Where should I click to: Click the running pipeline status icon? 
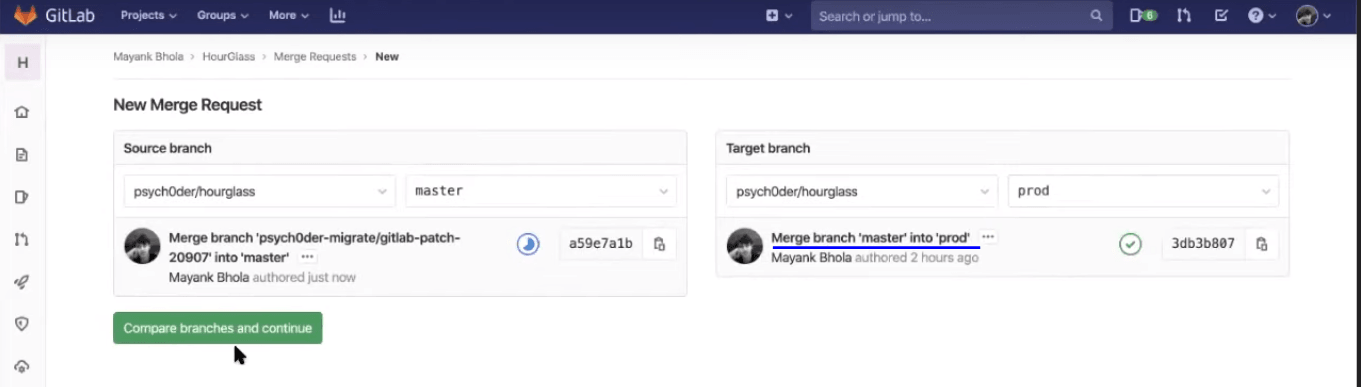click(x=528, y=244)
